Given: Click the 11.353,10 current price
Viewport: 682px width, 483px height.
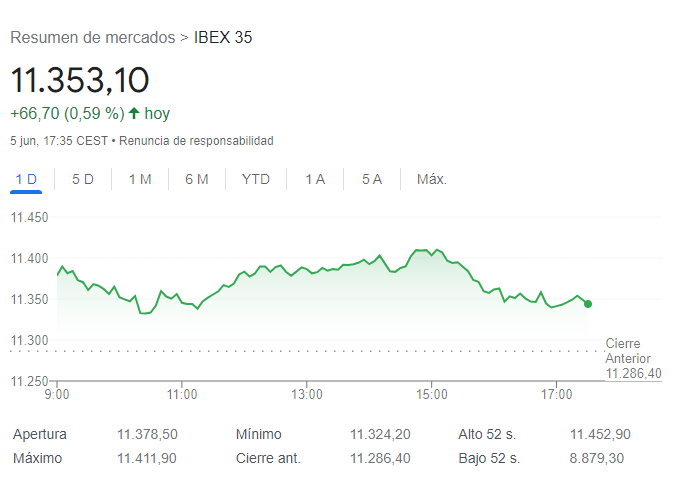Looking at the screenshot, I should [79, 80].
